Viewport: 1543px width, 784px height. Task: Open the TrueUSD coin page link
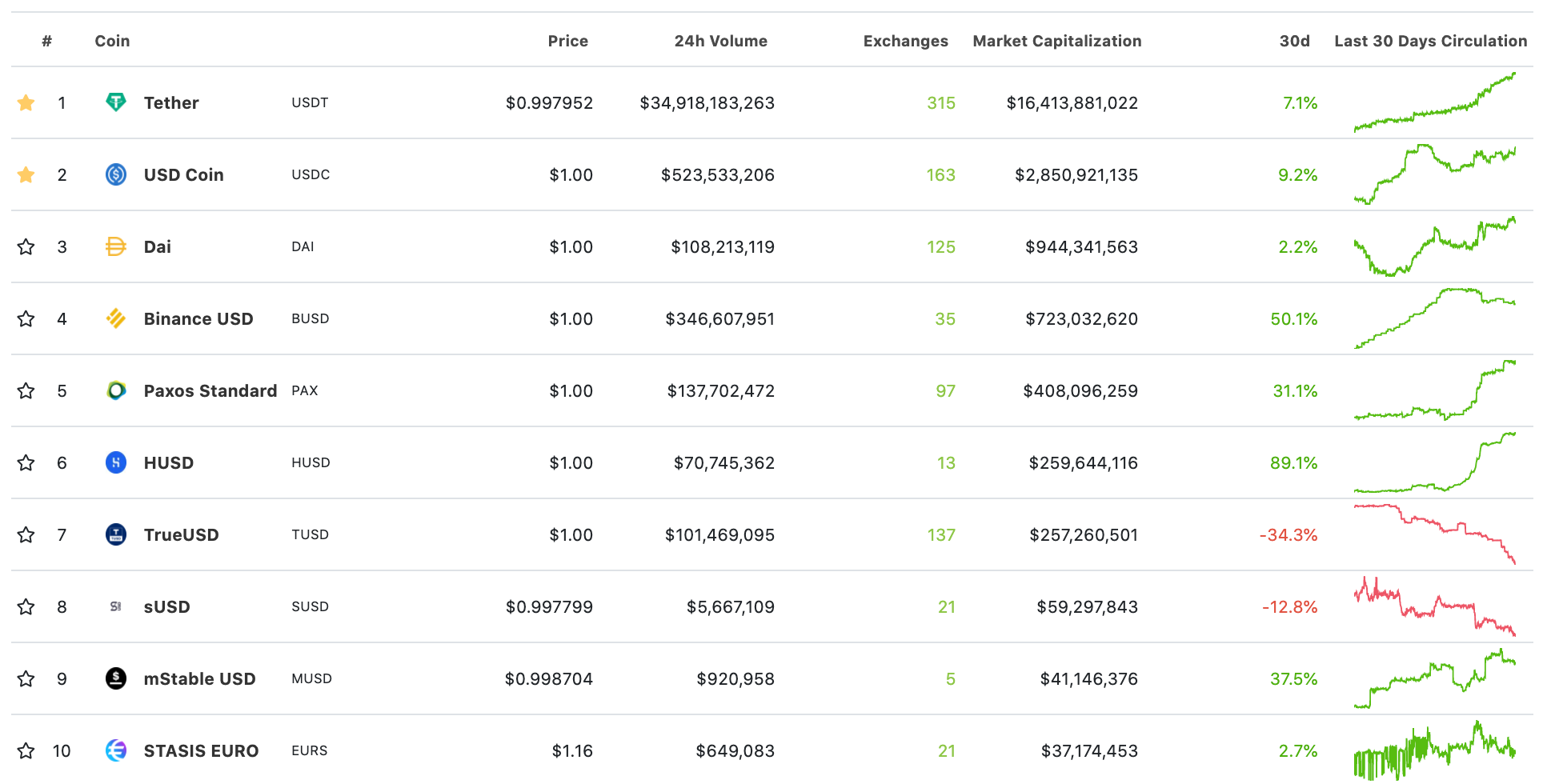coord(182,534)
